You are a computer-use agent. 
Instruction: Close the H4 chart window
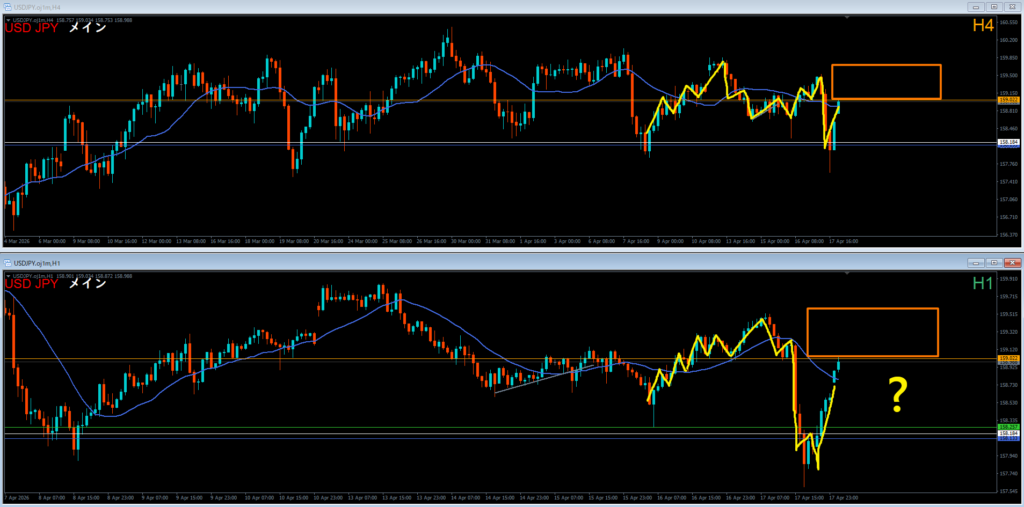pyautogui.click(x=1011, y=5)
